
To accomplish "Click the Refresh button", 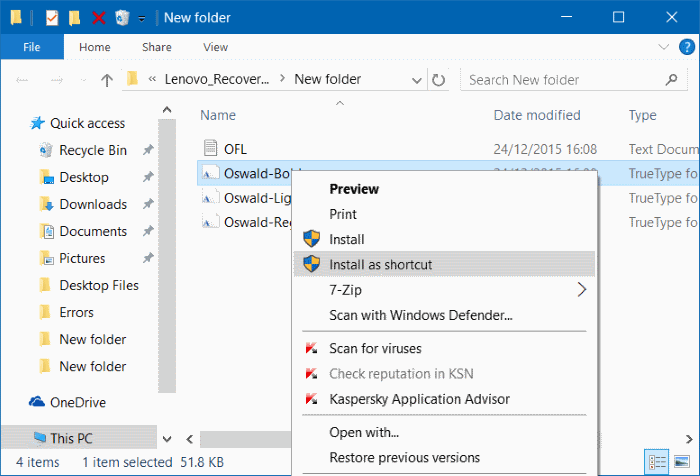I will point(438,80).
